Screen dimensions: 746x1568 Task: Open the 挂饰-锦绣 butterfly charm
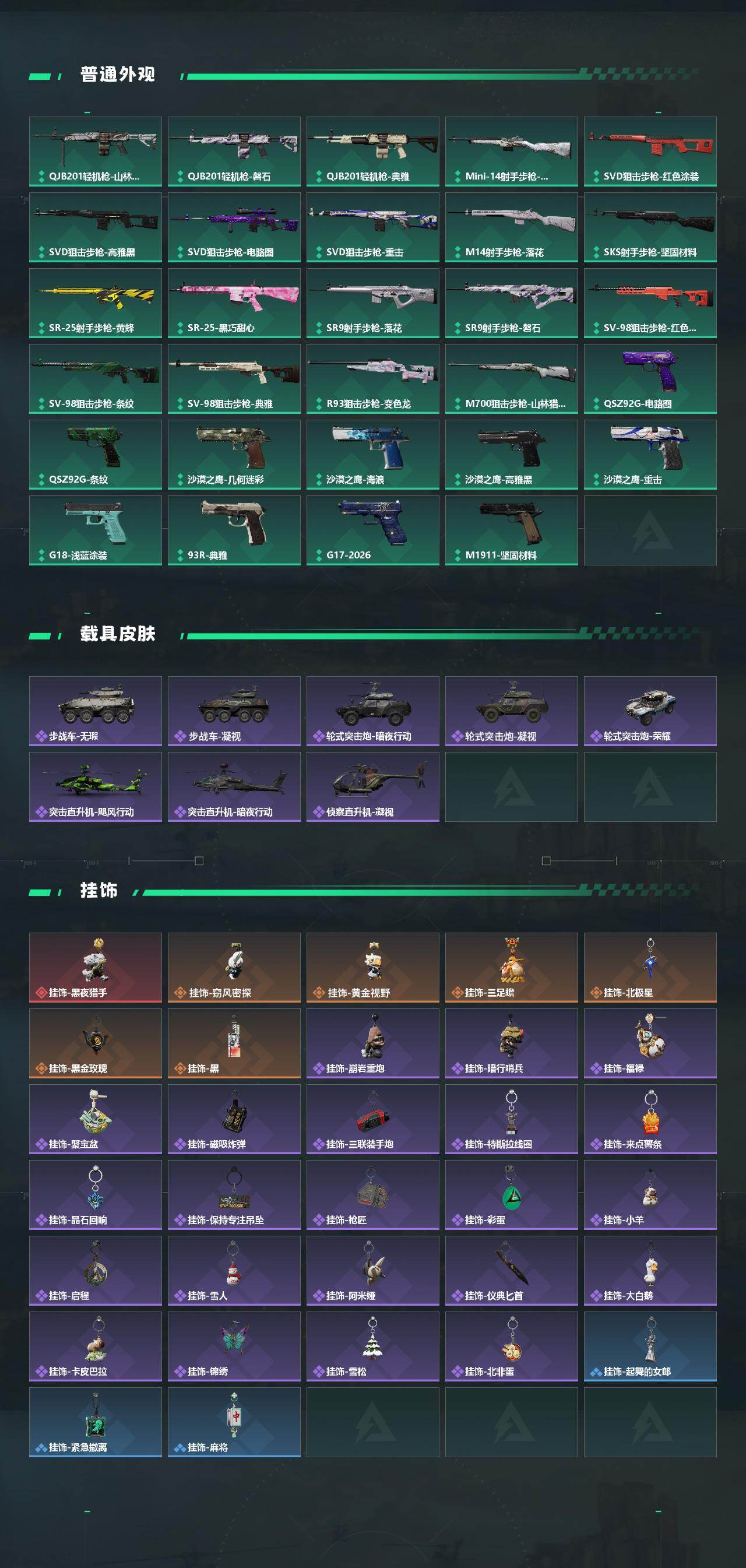click(234, 1346)
